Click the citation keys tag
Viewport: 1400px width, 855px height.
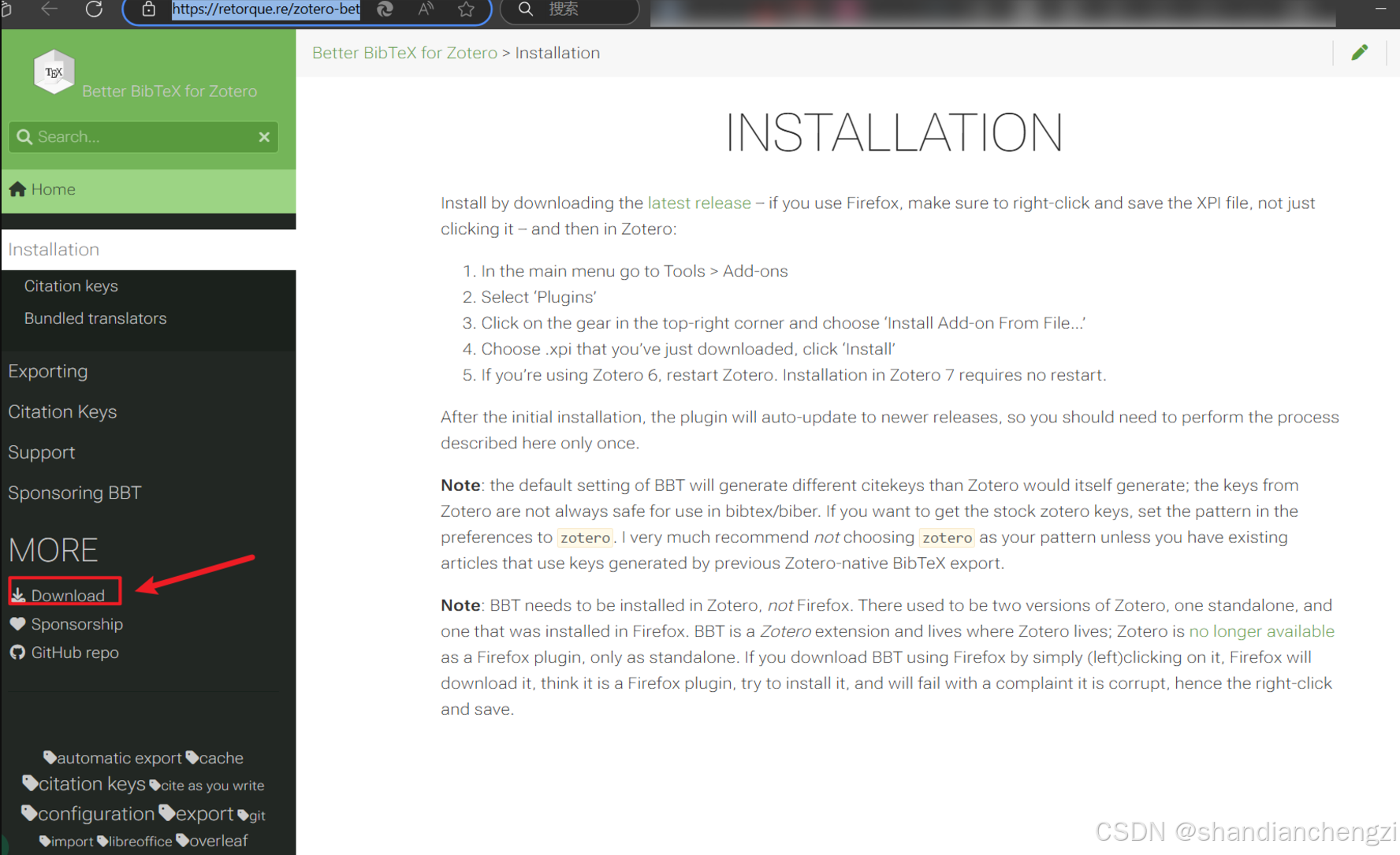click(x=84, y=784)
